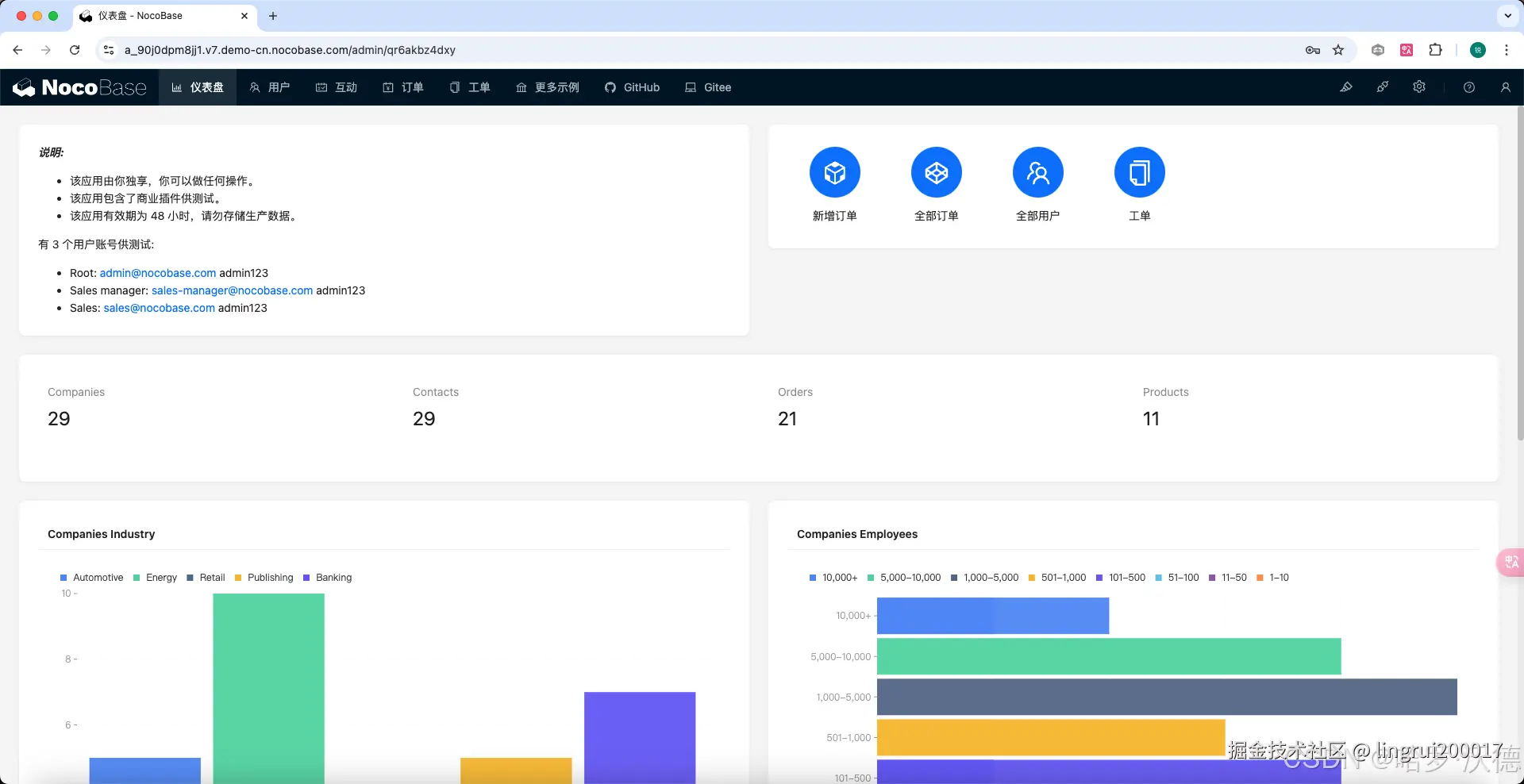Open the 全部用户 round shortcut icon
1524x784 pixels.
pos(1037,172)
